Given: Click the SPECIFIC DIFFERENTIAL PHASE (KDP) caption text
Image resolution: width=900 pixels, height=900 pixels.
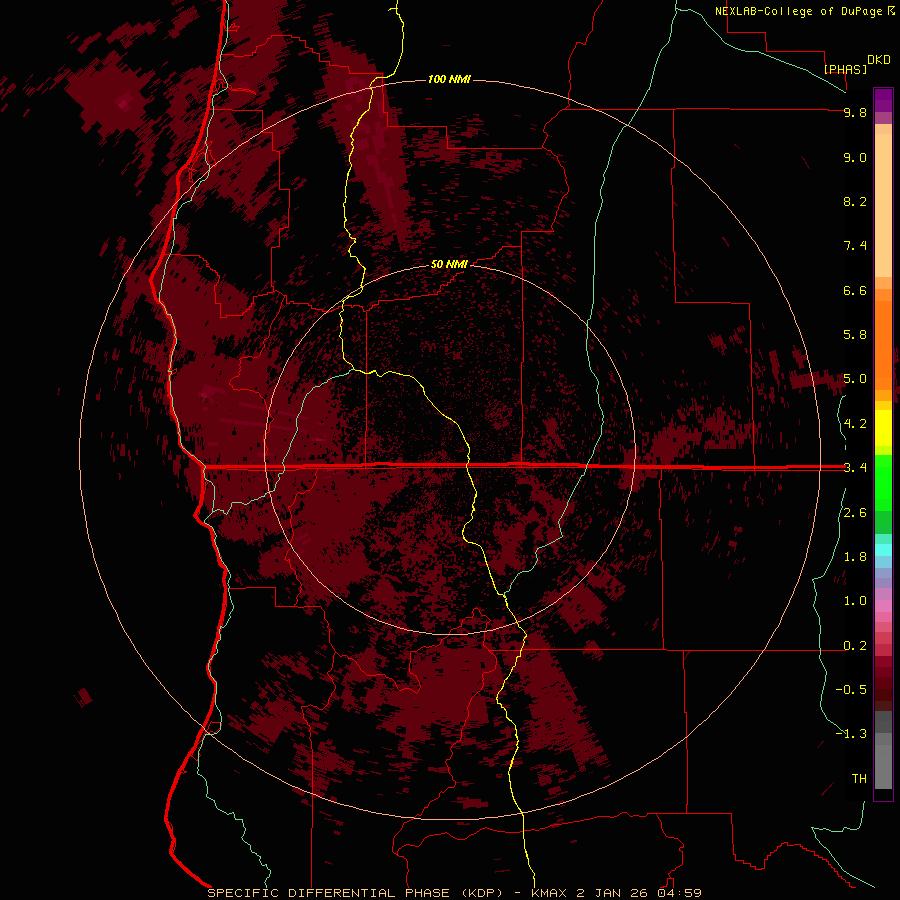Looking at the screenshot, I should 354,893.
